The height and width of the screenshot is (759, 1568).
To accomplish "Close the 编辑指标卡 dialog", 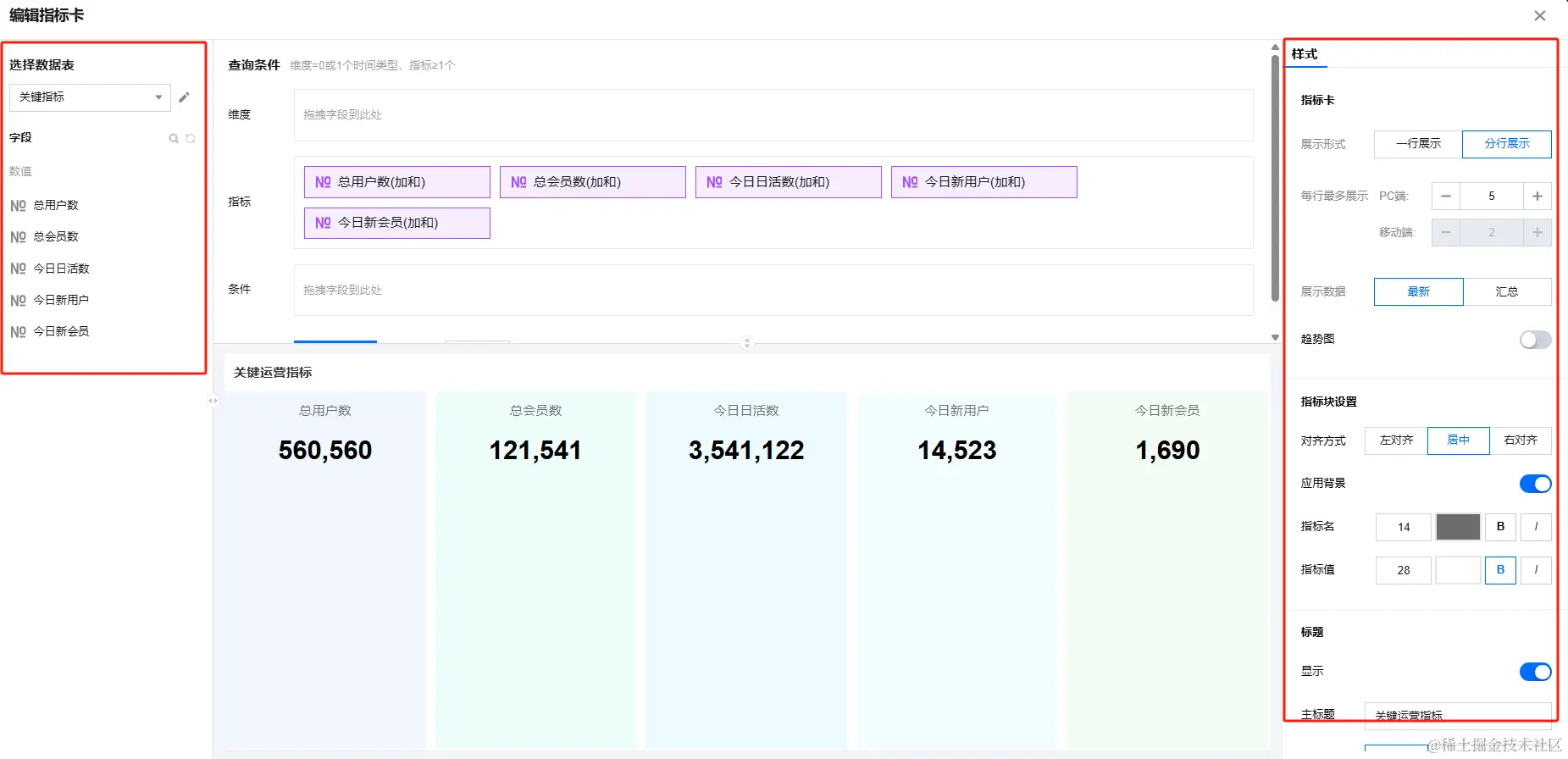I will (x=1540, y=15).
